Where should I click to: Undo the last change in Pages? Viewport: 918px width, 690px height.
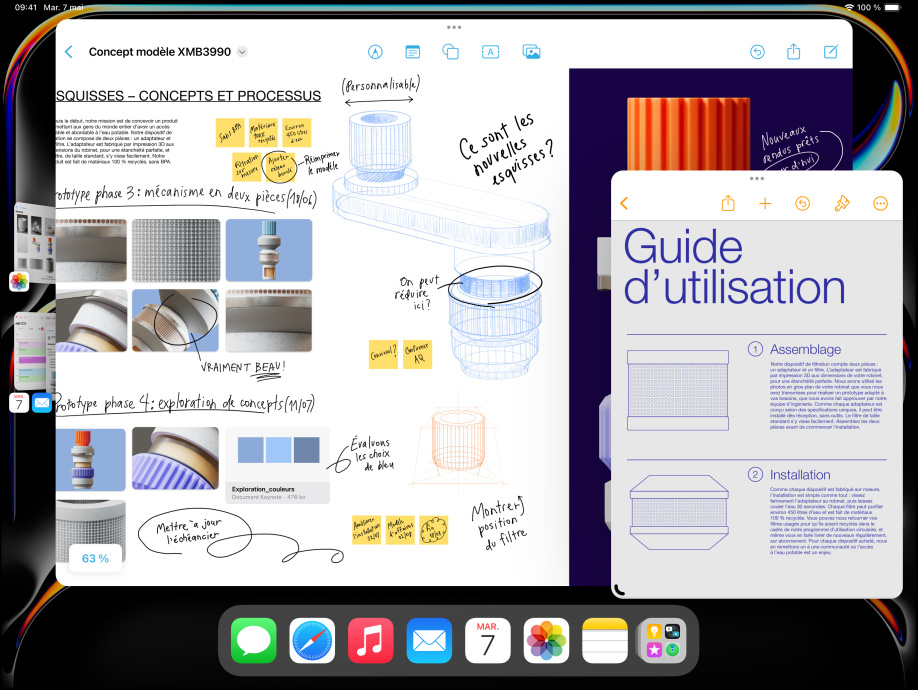802,203
